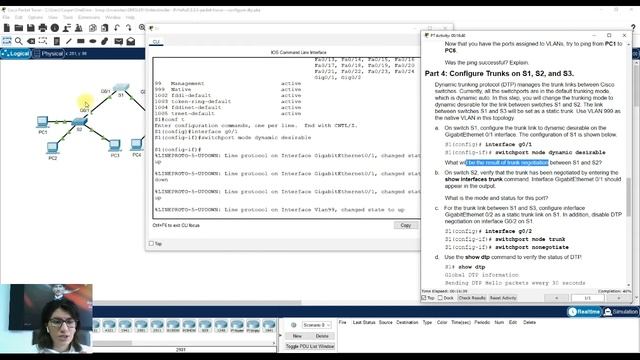Open the File menu

pos(6,17)
